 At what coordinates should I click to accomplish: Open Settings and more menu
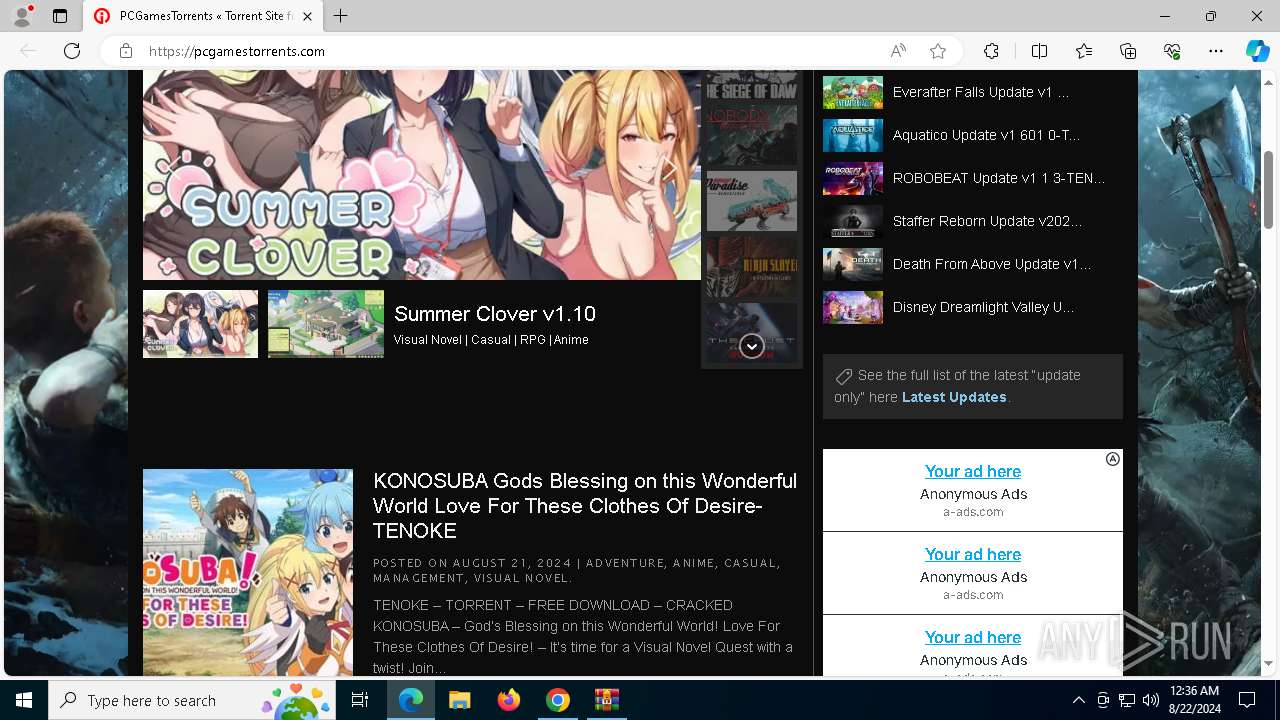coord(1216,51)
